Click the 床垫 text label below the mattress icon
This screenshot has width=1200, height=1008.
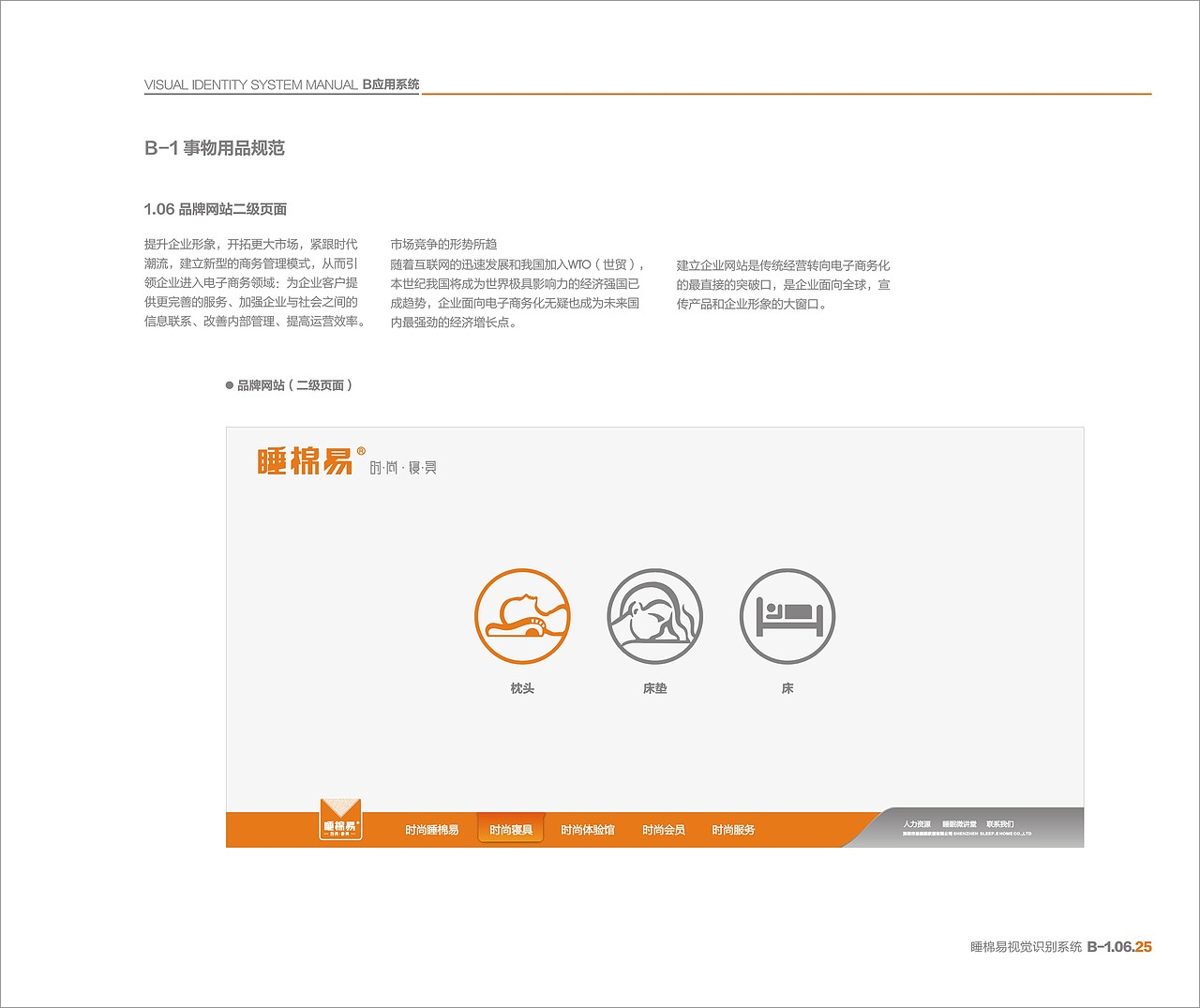click(x=655, y=687)
